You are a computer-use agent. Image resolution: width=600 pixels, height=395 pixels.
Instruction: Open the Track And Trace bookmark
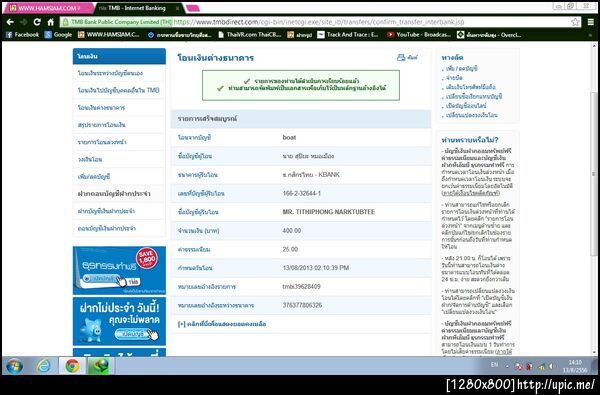tap(348, 35)
